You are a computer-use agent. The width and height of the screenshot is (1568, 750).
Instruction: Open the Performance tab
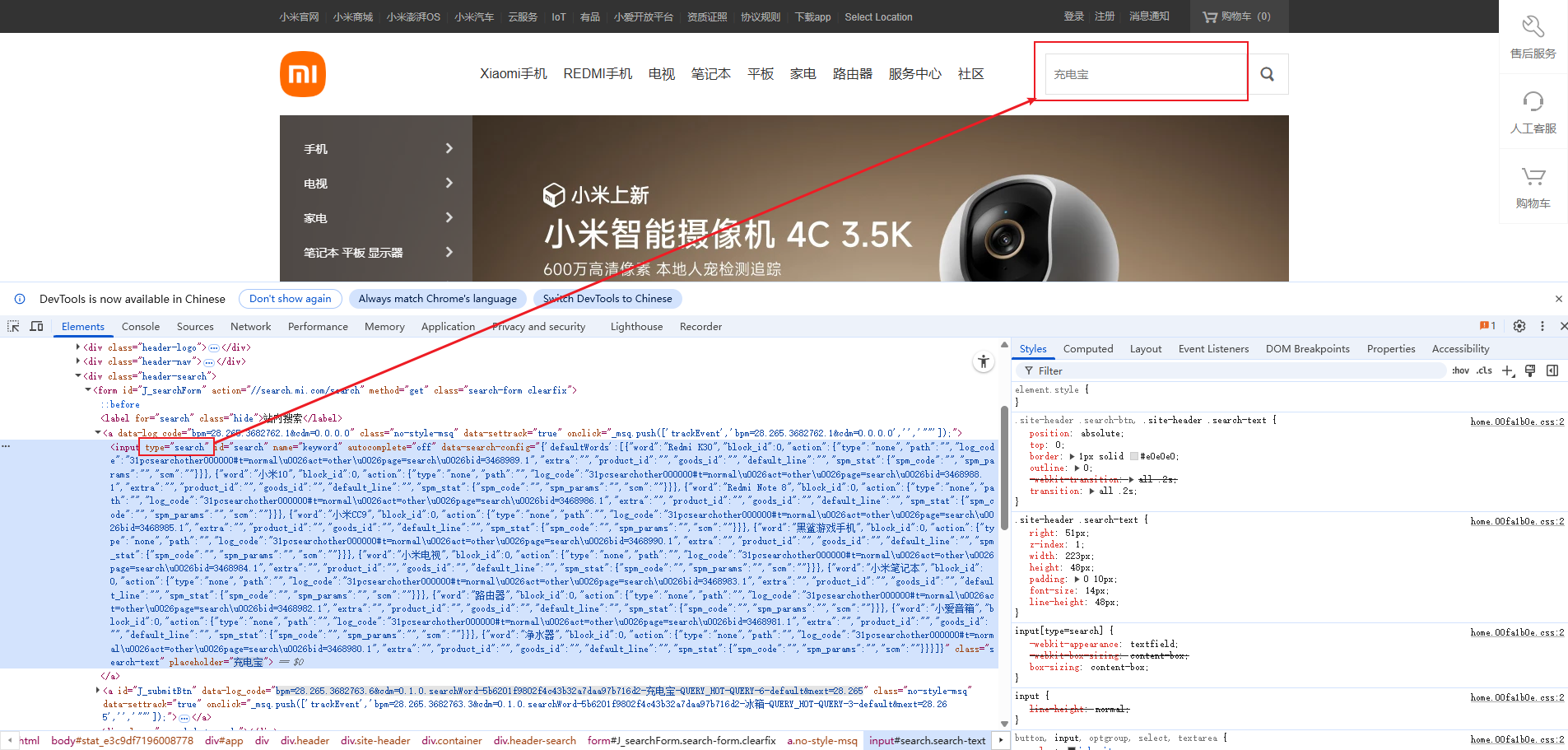[x=318, y=327]
